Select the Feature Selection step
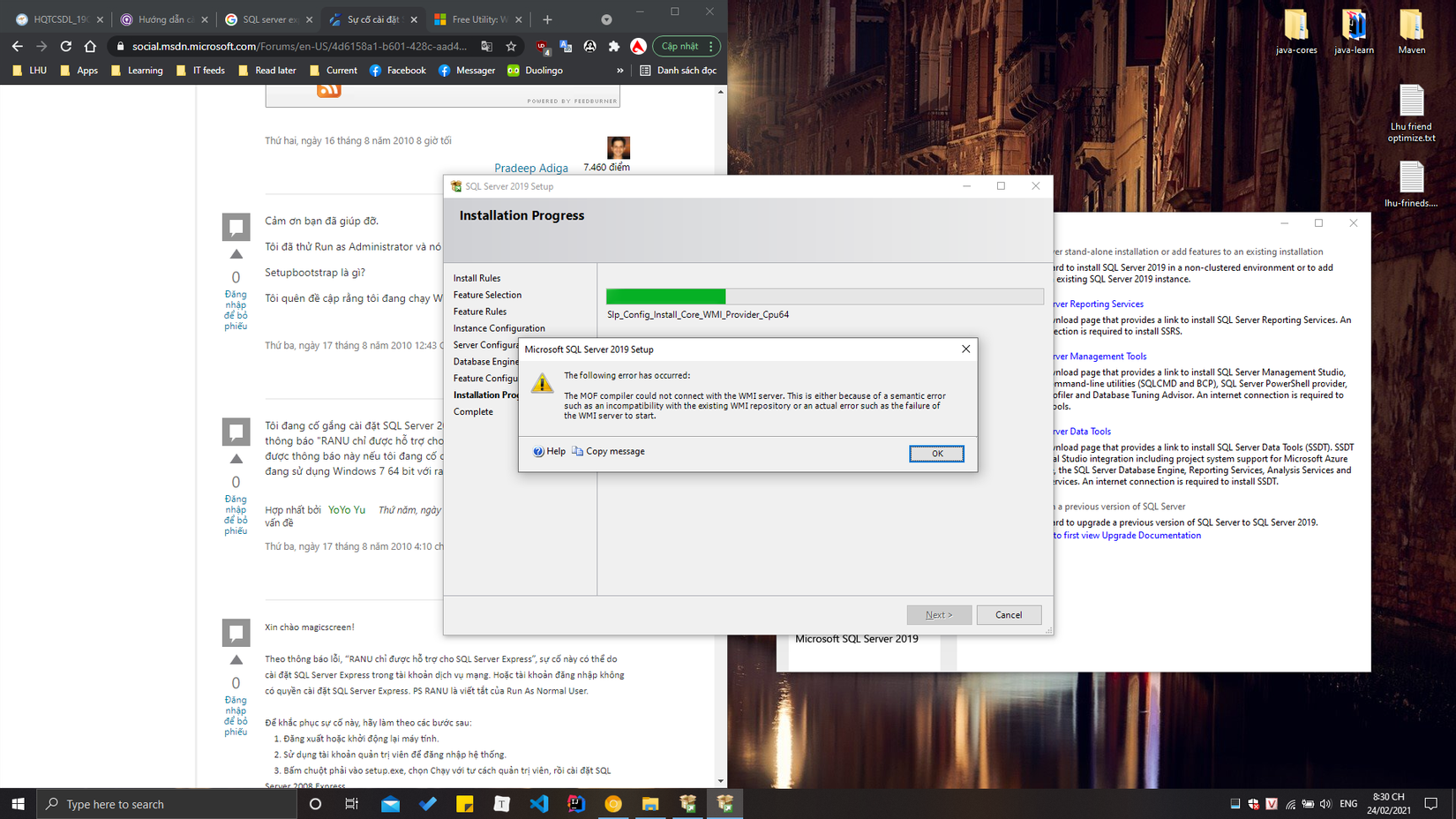Image resolution: width=1456 pixels, height=819 pixels. pyautogui.click(x=487, y=295)
